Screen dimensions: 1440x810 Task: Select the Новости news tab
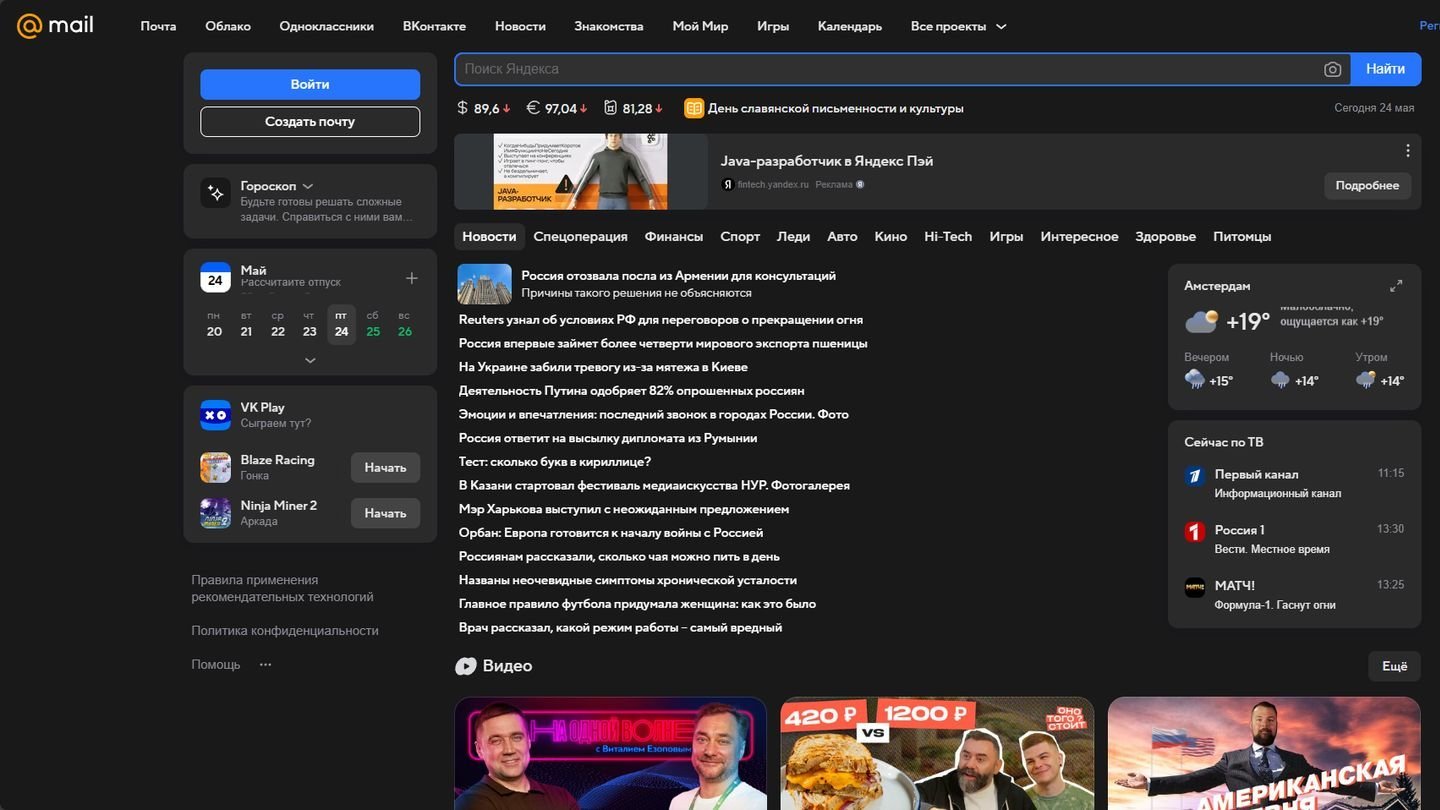[489, 237]
